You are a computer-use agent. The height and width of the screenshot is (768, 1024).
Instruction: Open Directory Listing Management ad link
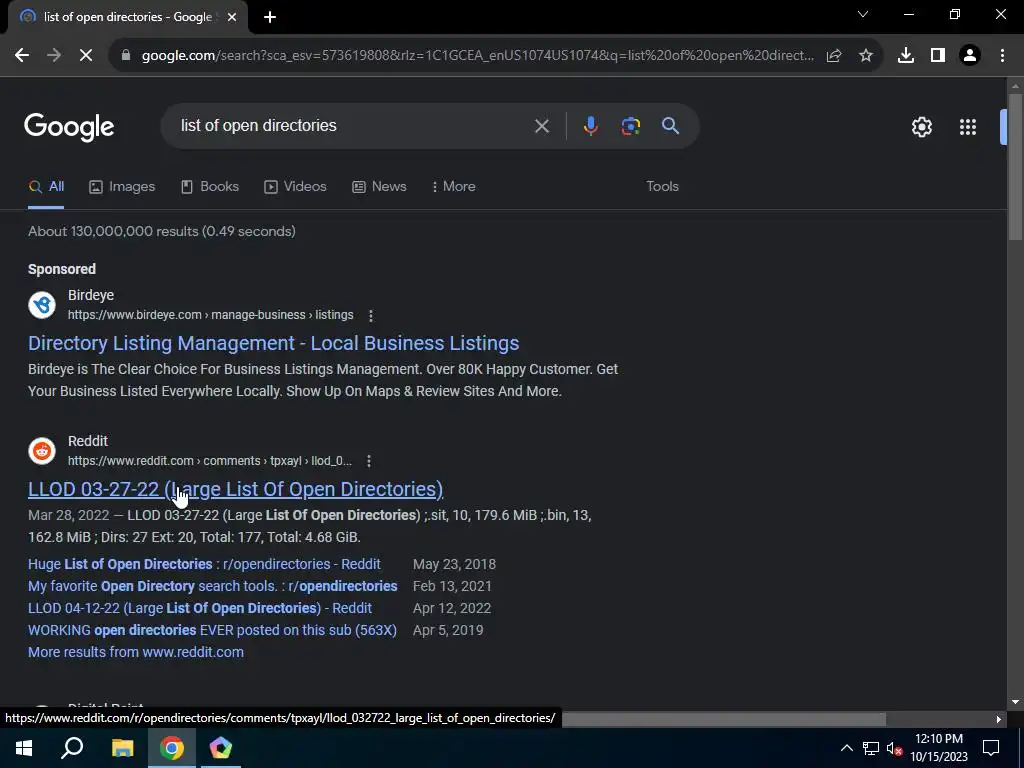[x=274, y=344]
